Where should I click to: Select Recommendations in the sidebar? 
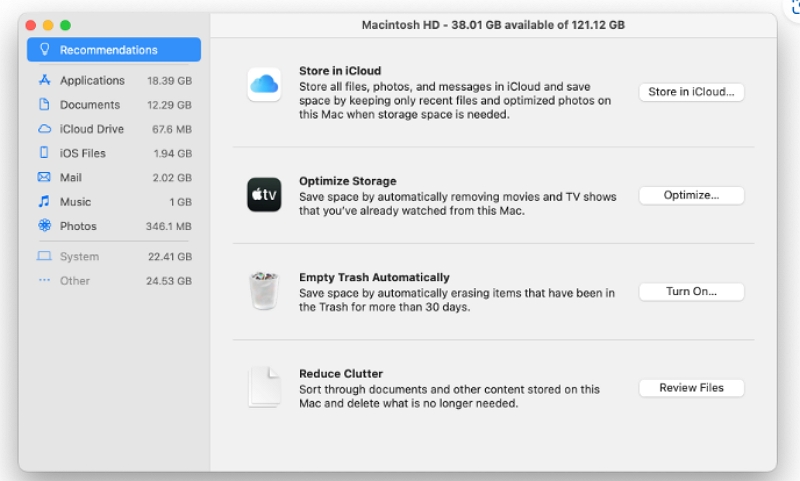pyautogui.click(x=114, y=49)
